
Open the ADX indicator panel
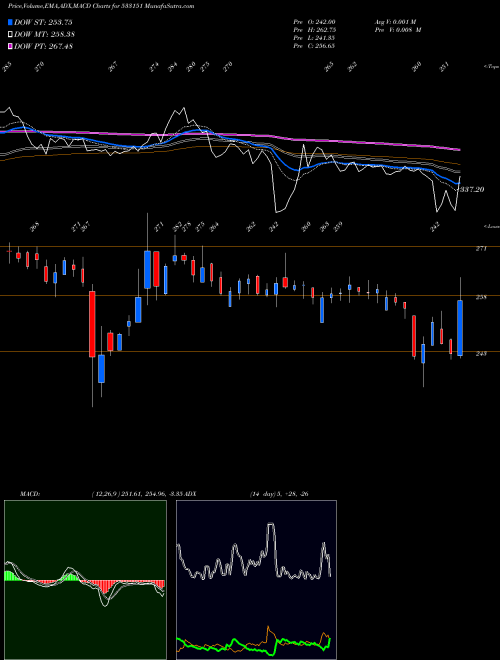tap(256, 580)
